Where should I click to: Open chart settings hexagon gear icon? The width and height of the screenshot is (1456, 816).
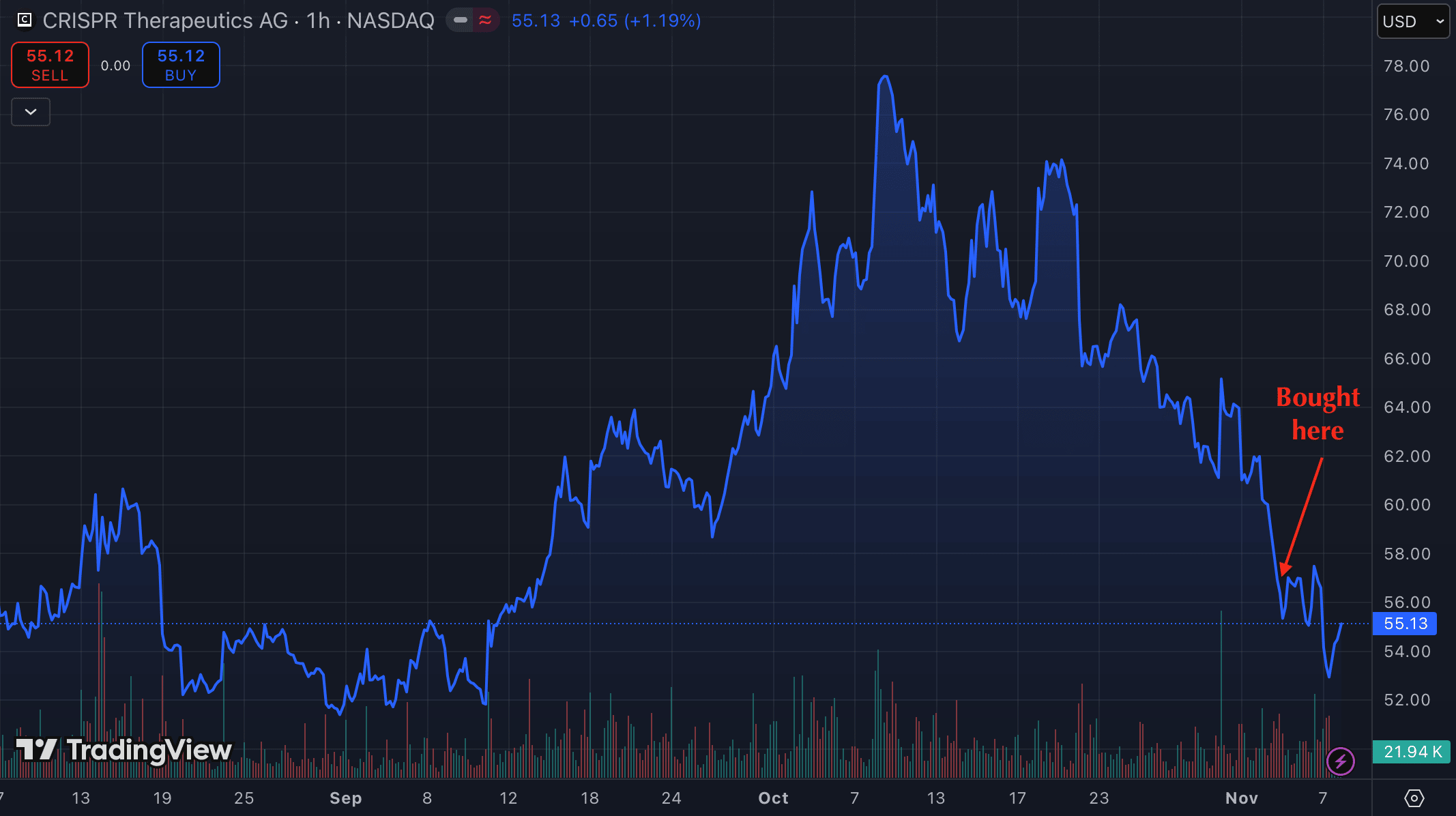[x=1414, y=798]
